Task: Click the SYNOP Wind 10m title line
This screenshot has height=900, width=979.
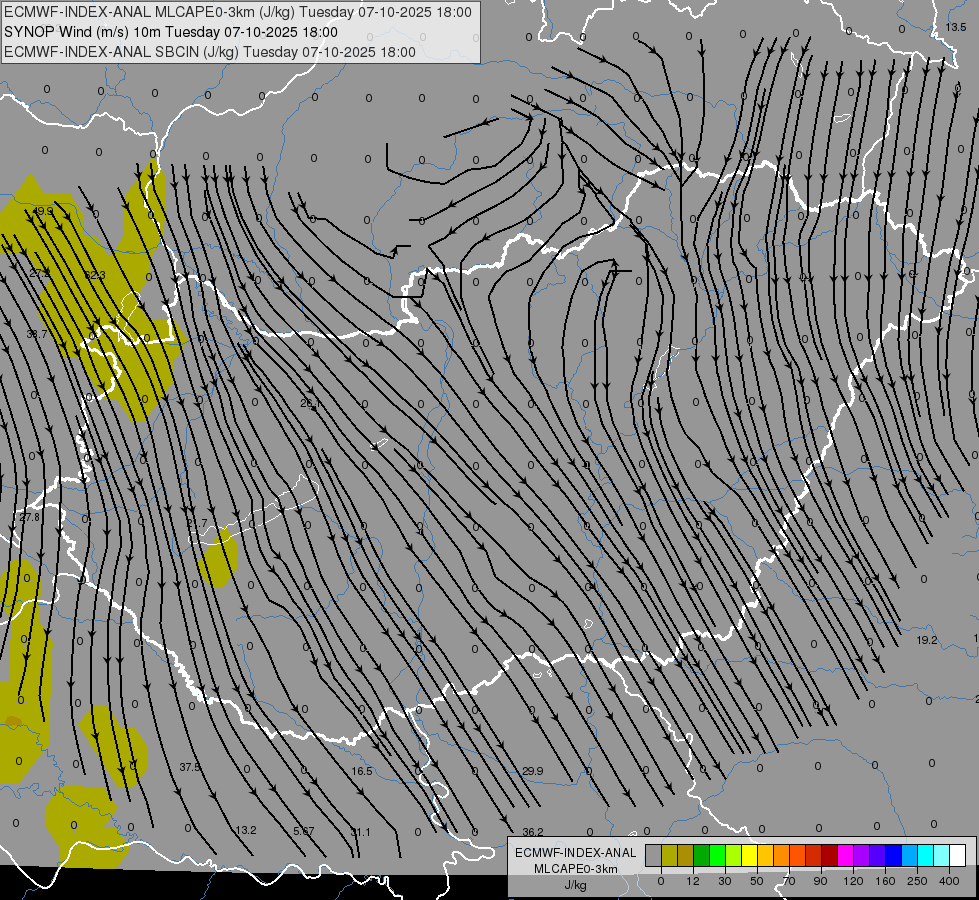Action: click(x=171, y=32)
